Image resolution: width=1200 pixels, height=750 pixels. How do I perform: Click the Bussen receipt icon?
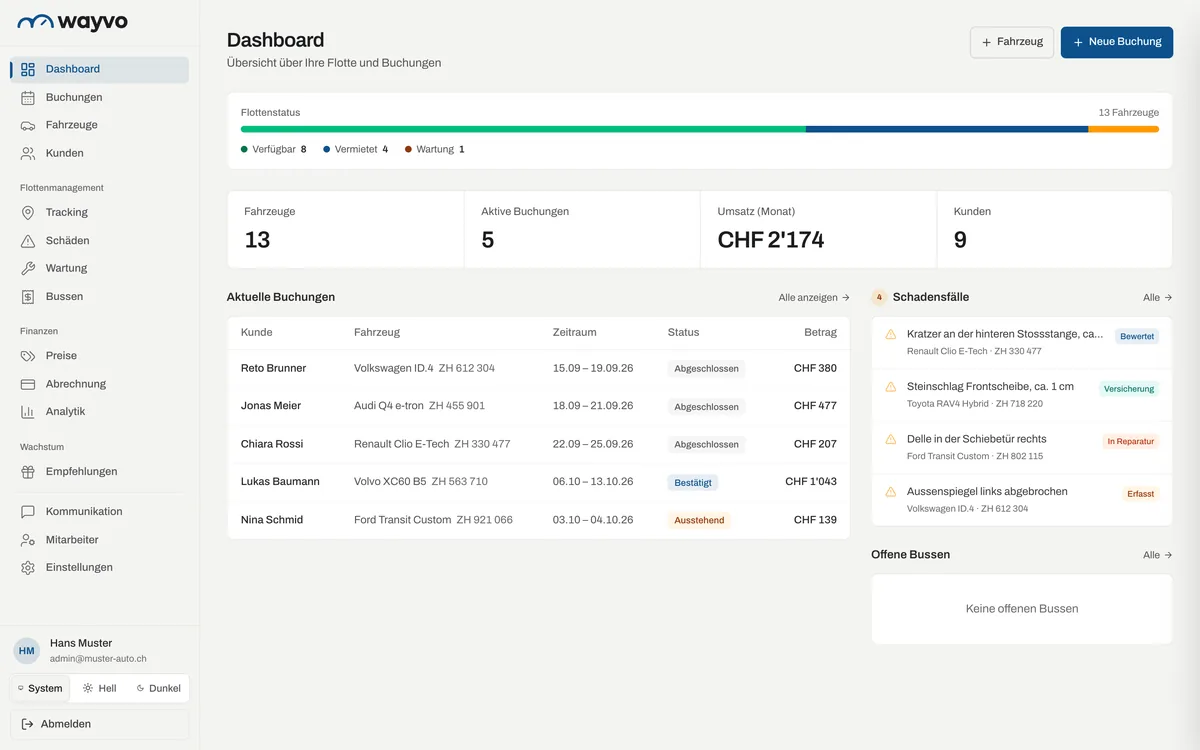(x=28, y=296)
